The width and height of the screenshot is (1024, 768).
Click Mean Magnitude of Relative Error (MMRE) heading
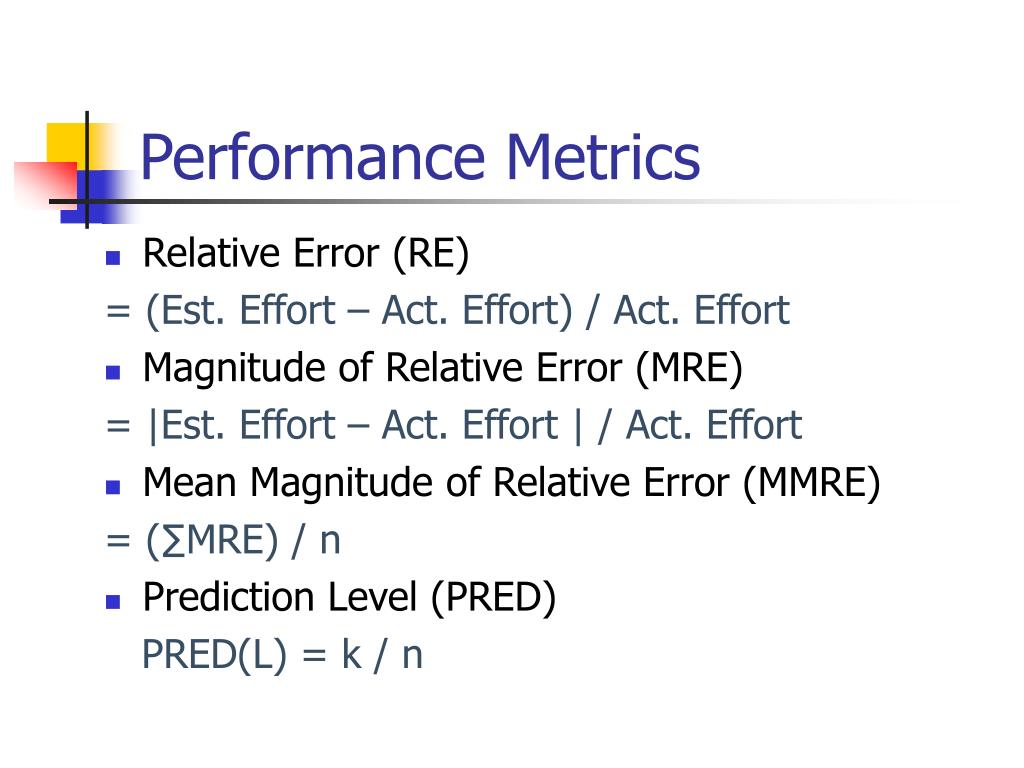click(x=511, y=483)
